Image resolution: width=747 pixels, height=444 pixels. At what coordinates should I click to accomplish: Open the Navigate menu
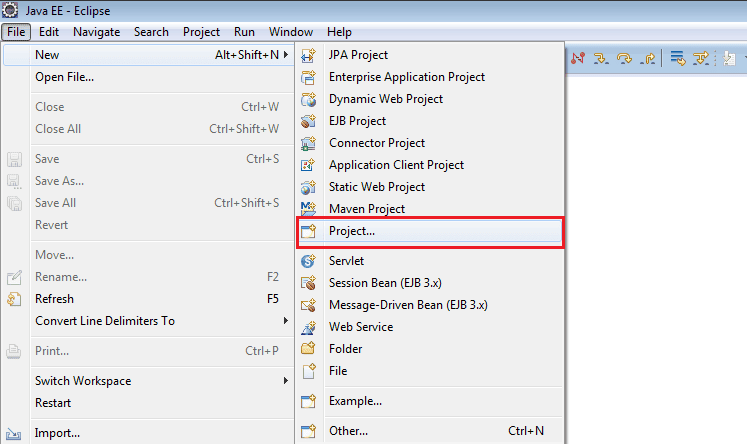pos(96,32)
